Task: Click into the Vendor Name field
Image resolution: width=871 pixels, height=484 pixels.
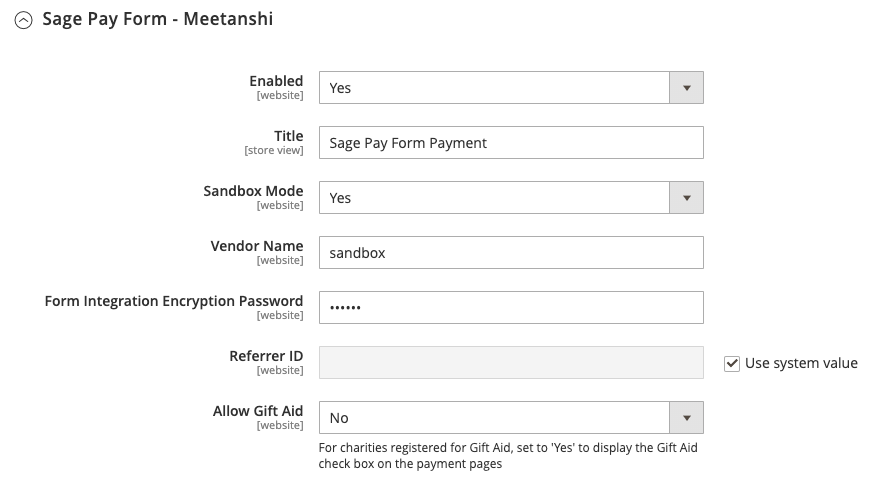Action: point(511,253)
